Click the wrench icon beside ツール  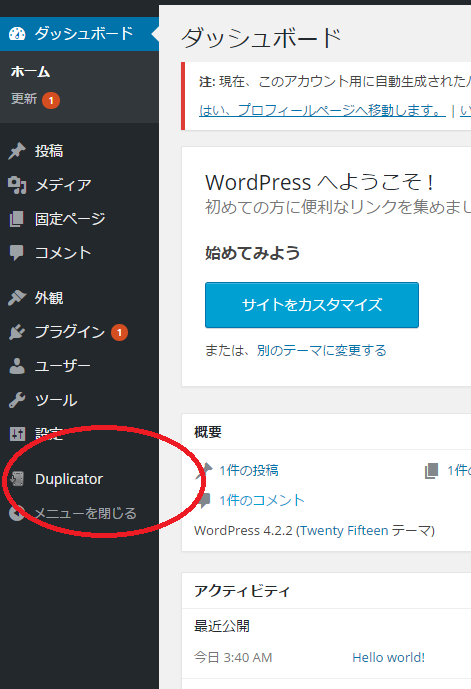tap(17, 400)
